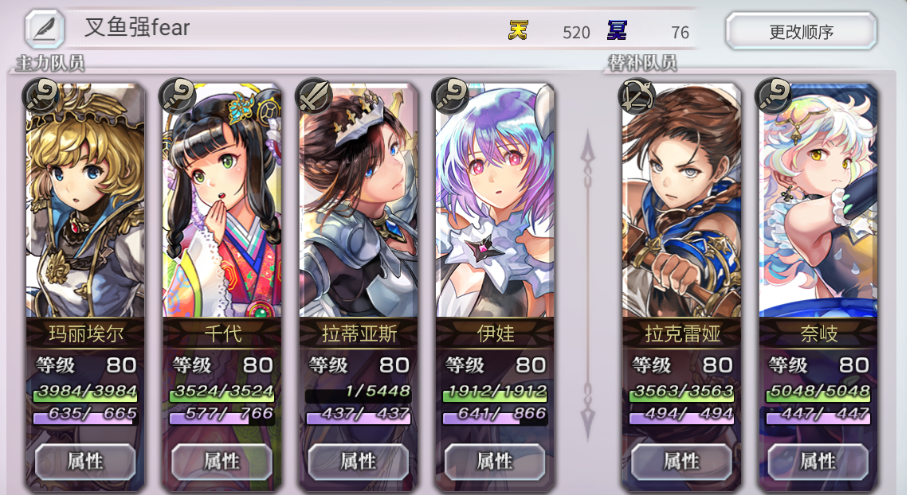Viewport: 907px width, 495px height.
Task: Click the blue 冥 attribute icon
Action: pos(617,30)
